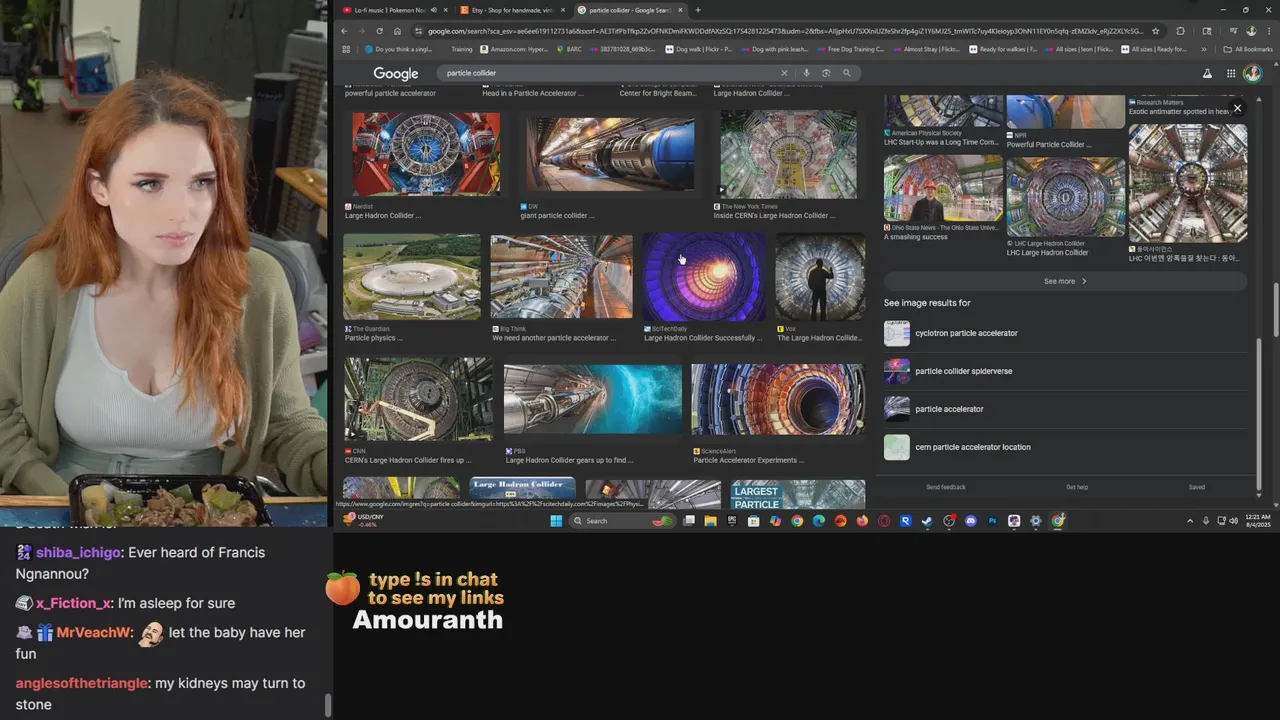Open Discord from taskbar
The image size is (1280, 720).
(970, 521)
